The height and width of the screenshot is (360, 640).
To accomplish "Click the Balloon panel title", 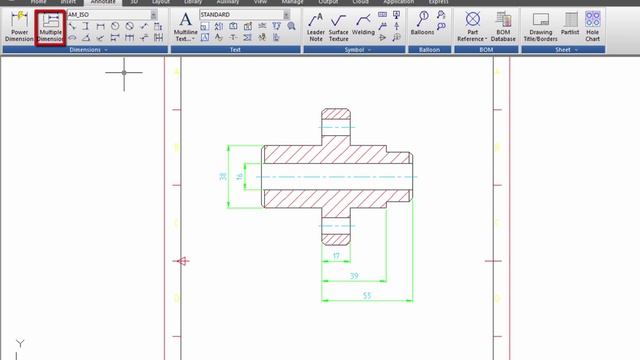I will tap(429, 50).
